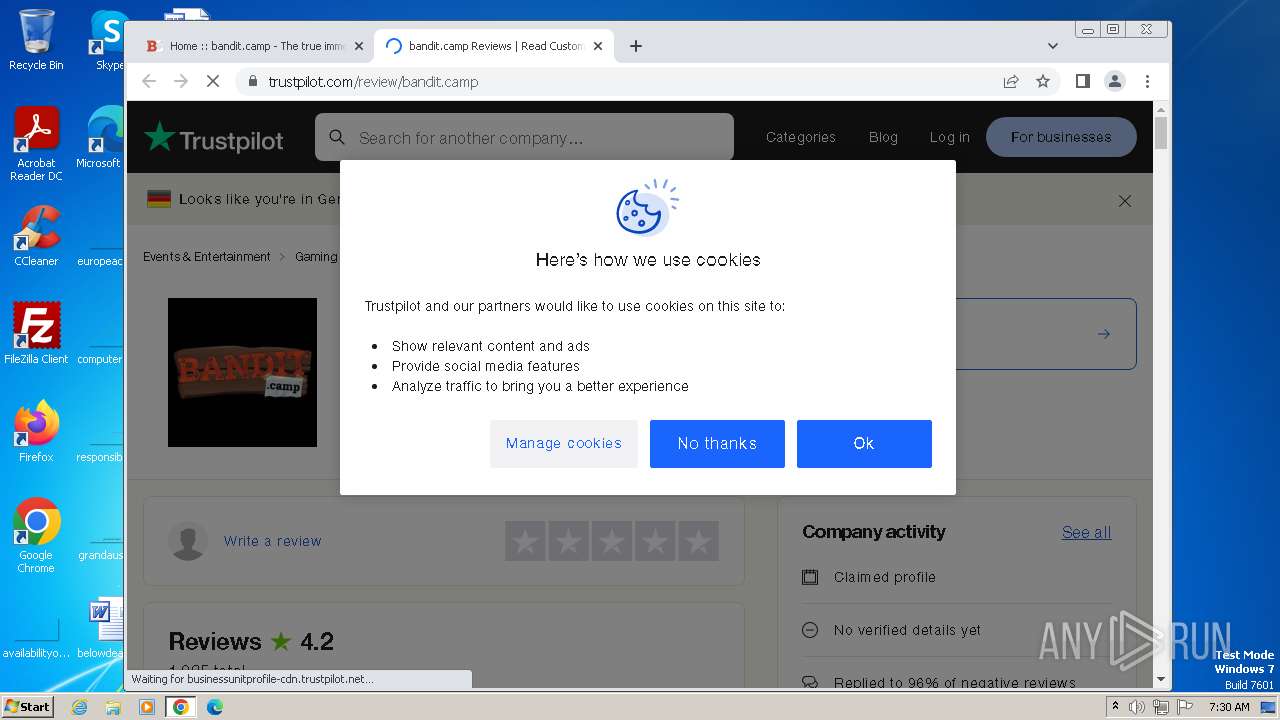Click the Action Center flag icon
The image size is (1280, 720).
(x=1184, y=707)
